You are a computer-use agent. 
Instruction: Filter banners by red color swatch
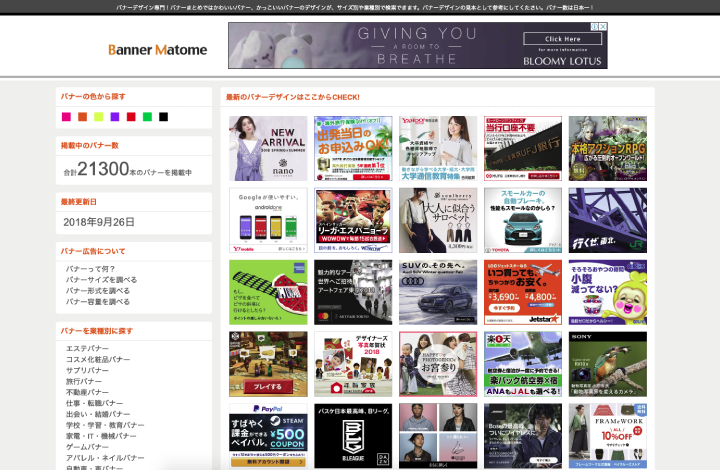131,117
